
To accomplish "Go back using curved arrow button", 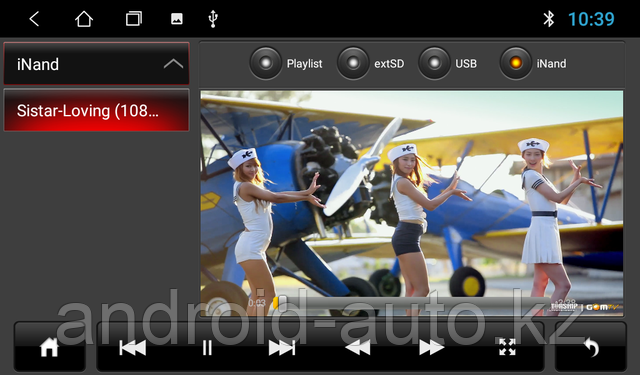I will pyautogui.click(x=591, y=348).
